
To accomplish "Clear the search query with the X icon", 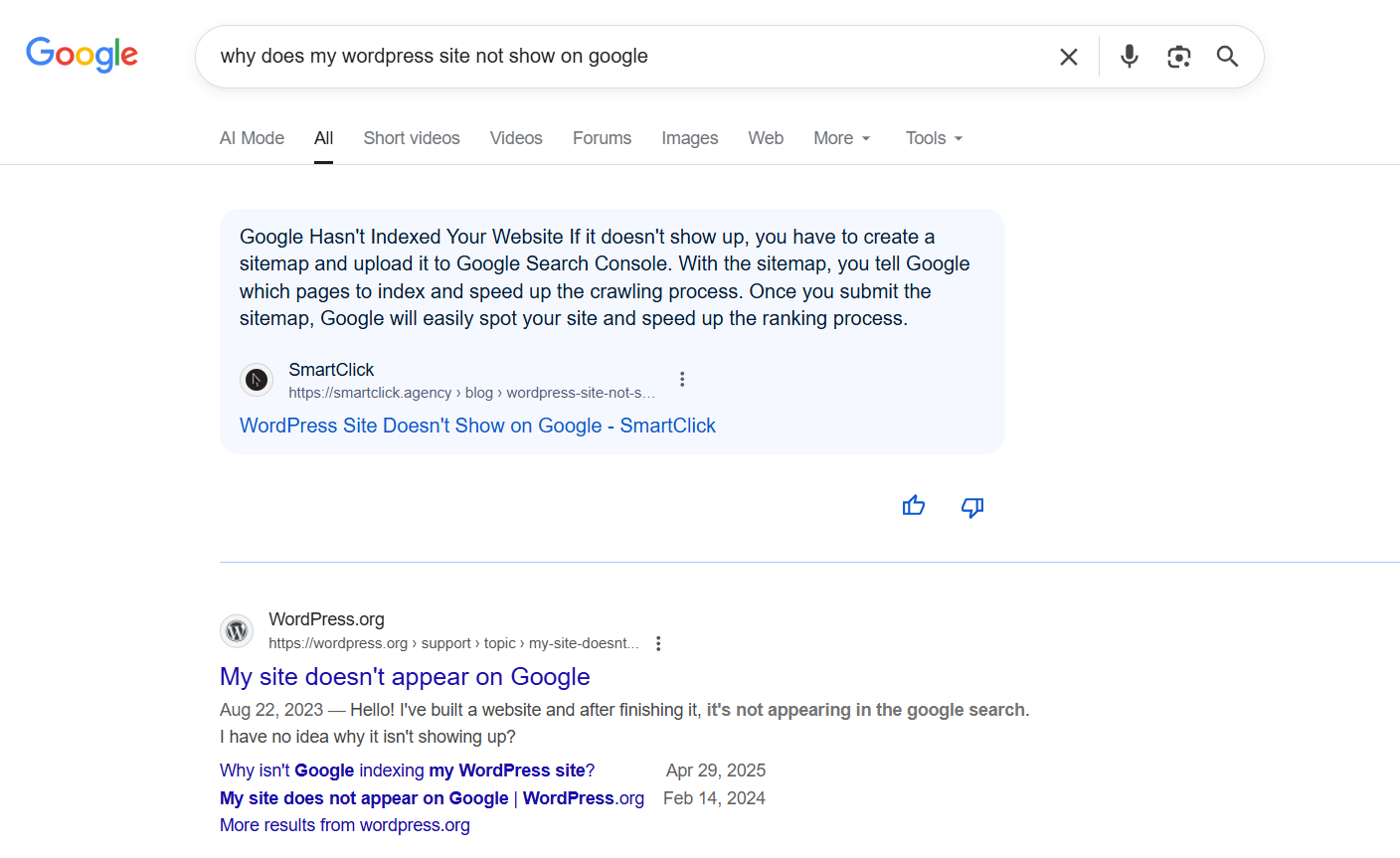I will click(1068, 57).
